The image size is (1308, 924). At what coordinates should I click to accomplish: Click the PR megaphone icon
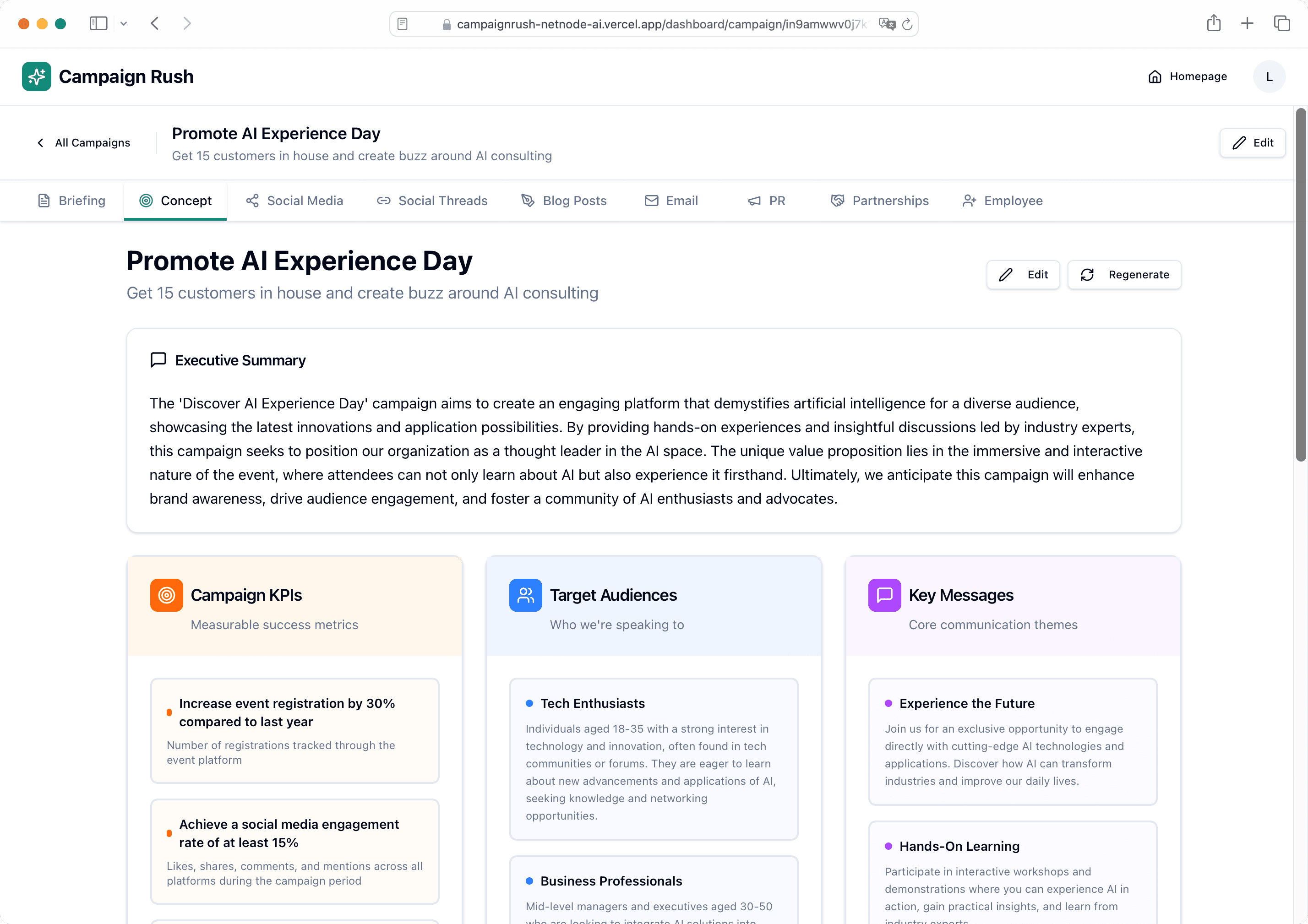[754, 201]
